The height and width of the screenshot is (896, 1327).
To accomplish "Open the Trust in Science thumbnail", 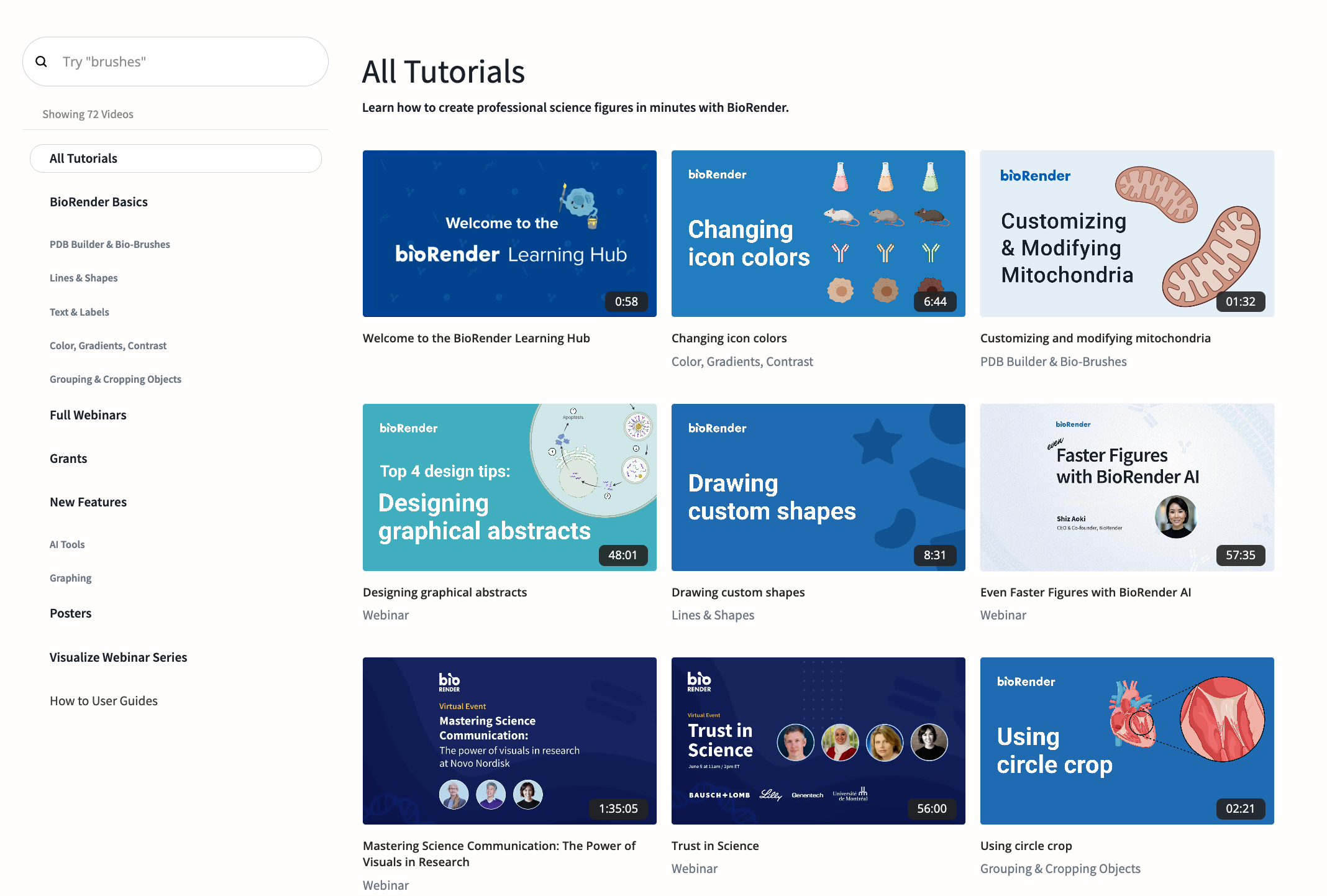I will point(818,741).
